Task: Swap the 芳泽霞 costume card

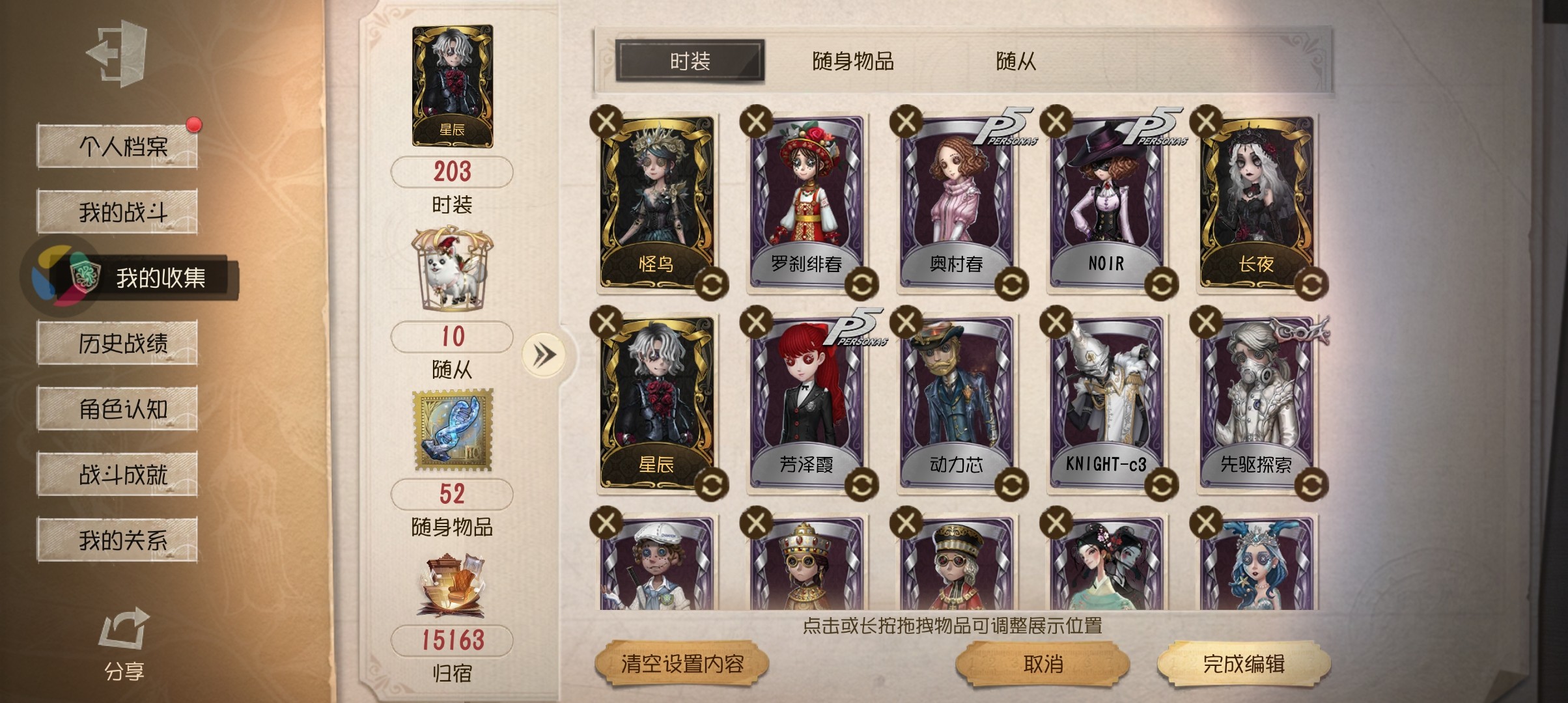Action: (861, 485)
